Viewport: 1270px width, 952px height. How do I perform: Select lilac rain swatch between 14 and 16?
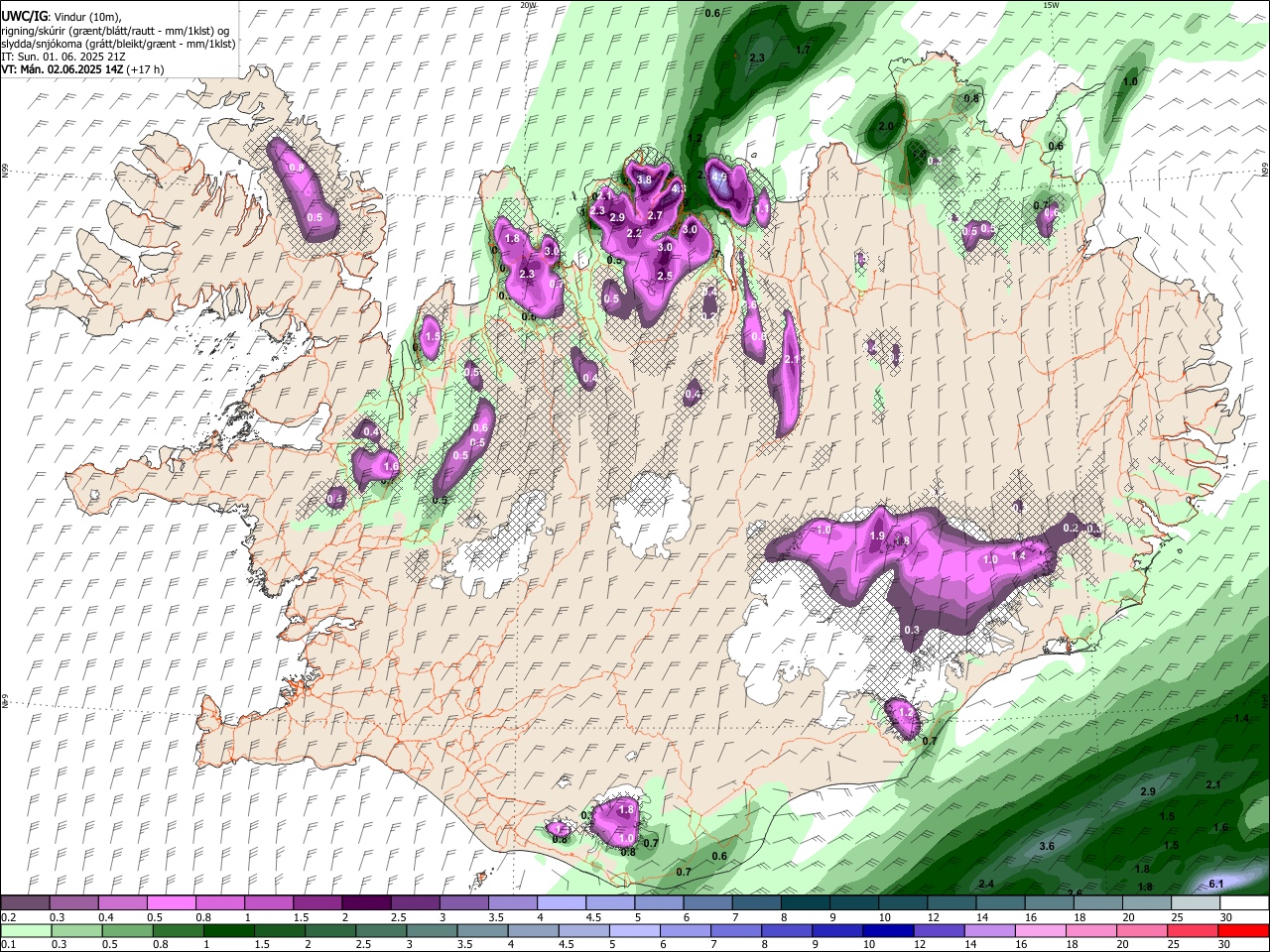[x=990, y=930]
